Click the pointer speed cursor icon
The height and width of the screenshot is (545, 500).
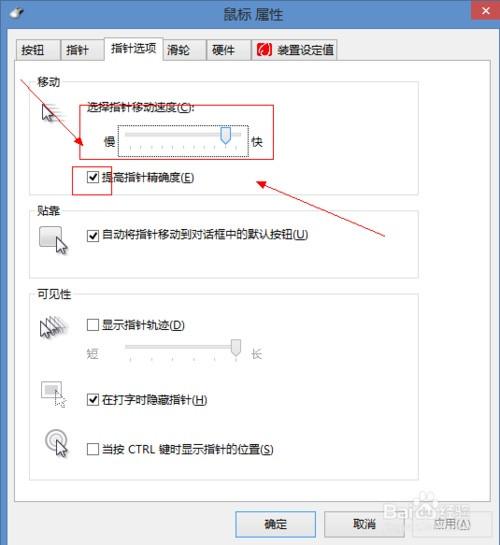(x=52, y=113)
